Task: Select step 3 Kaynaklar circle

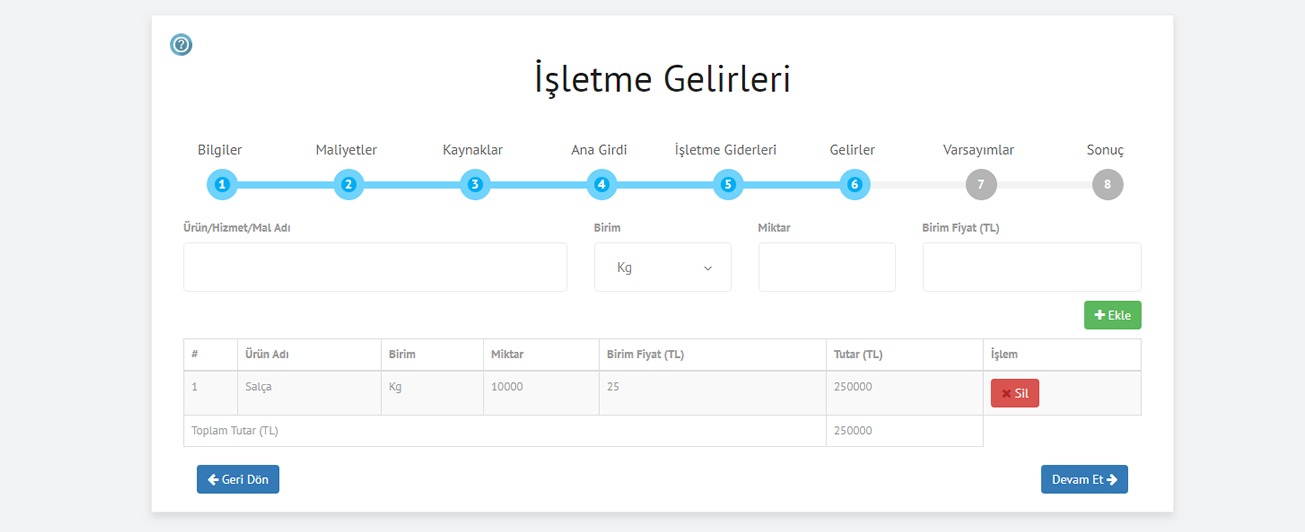Action: (x=475, y=184)
